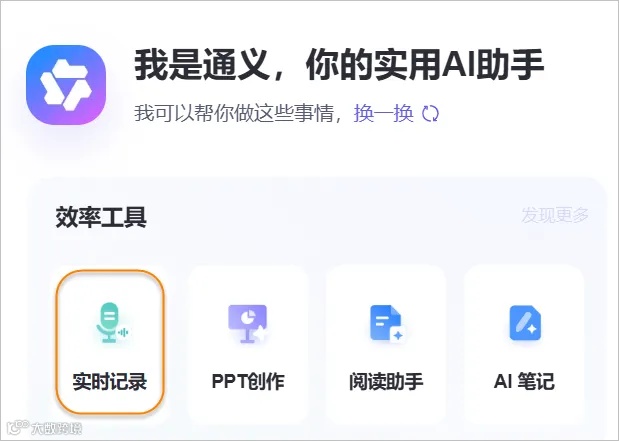Image resolution: width=619 pixels, height=441 pixels.
Task: Click the 实时记录 label
Action: click(x=110, y=381)
